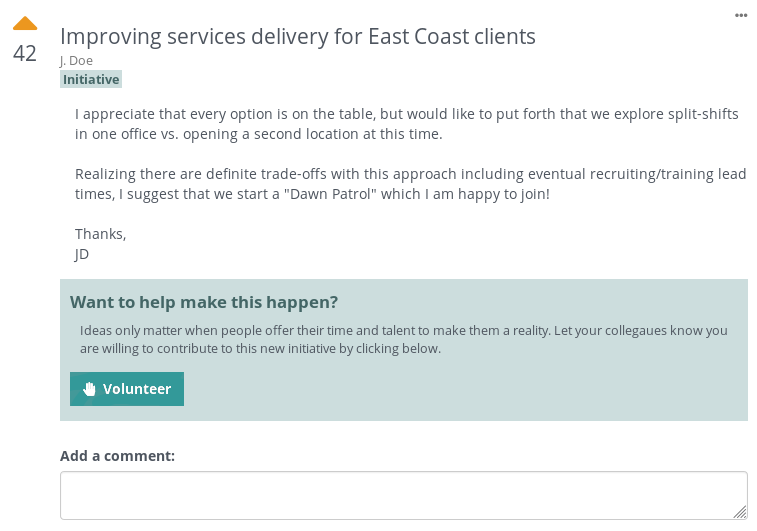Click the JD signature
This screenshot has height=531, width=757.
tap(82, 254)
